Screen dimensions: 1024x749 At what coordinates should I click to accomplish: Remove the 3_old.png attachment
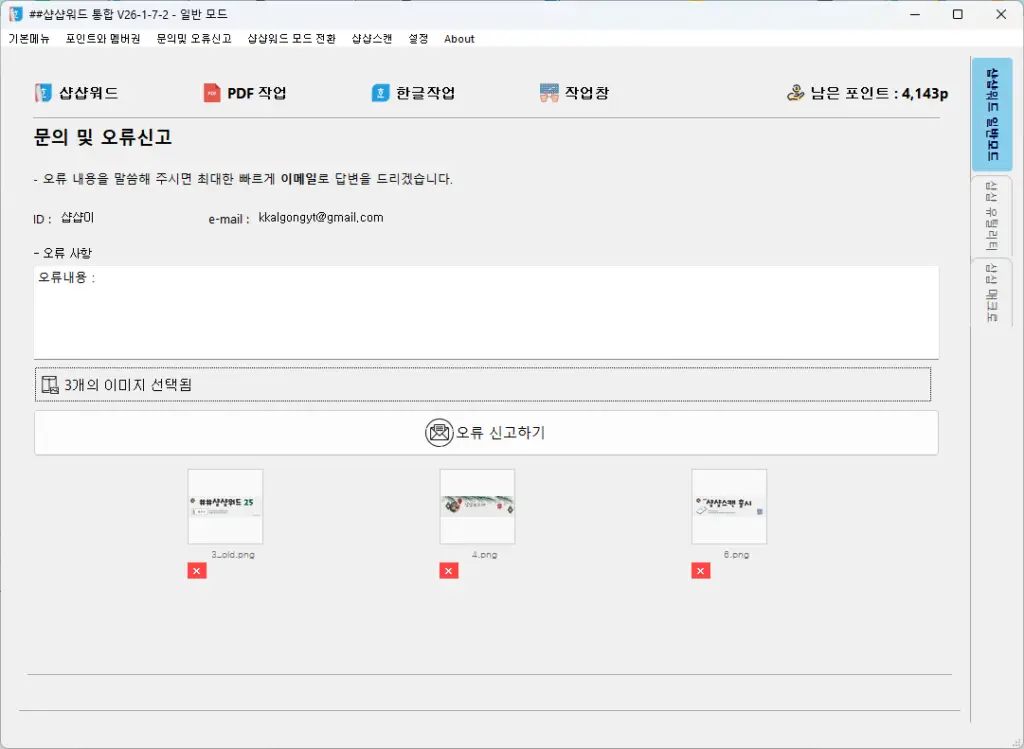tap(197, 570)
